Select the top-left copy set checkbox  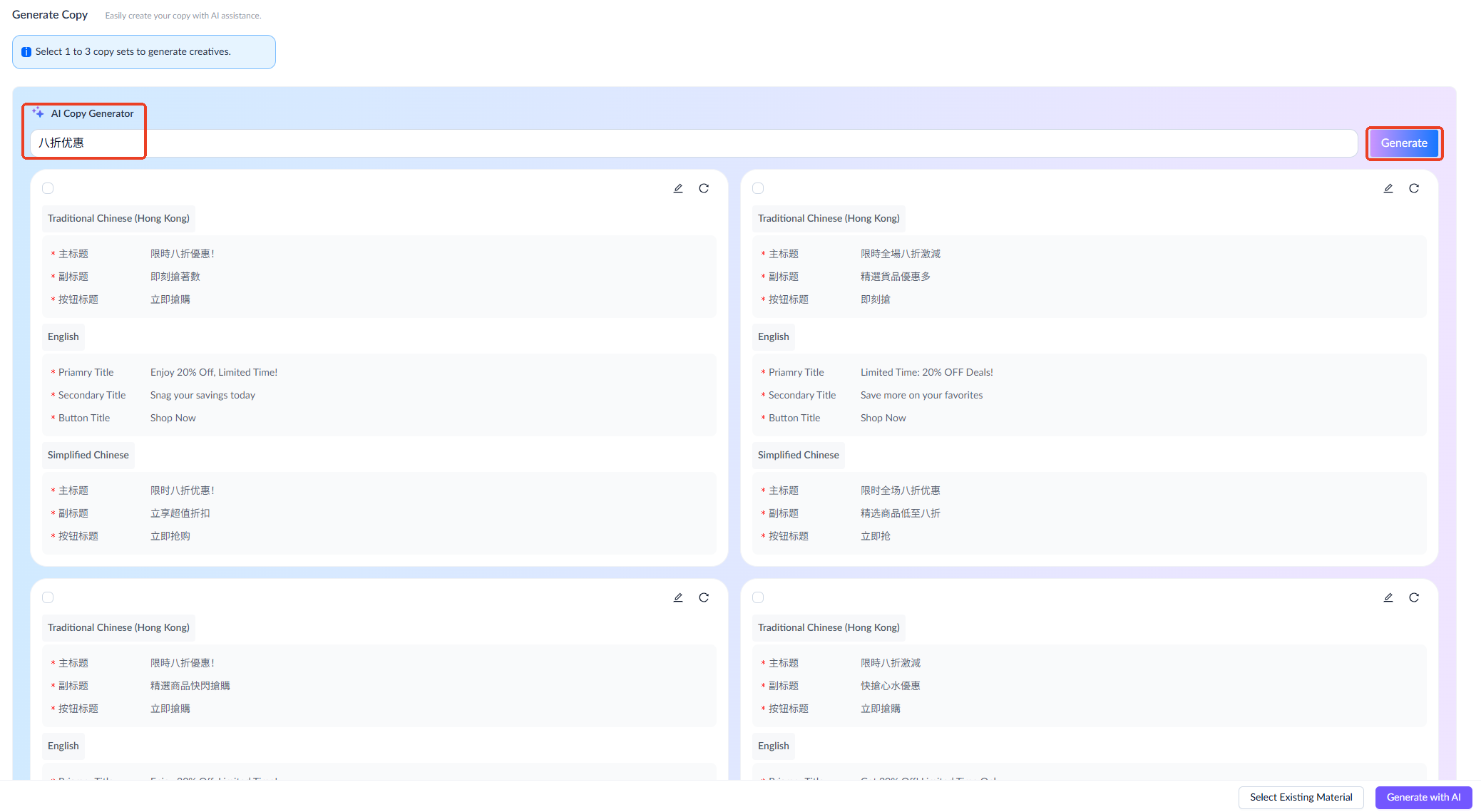48,188
